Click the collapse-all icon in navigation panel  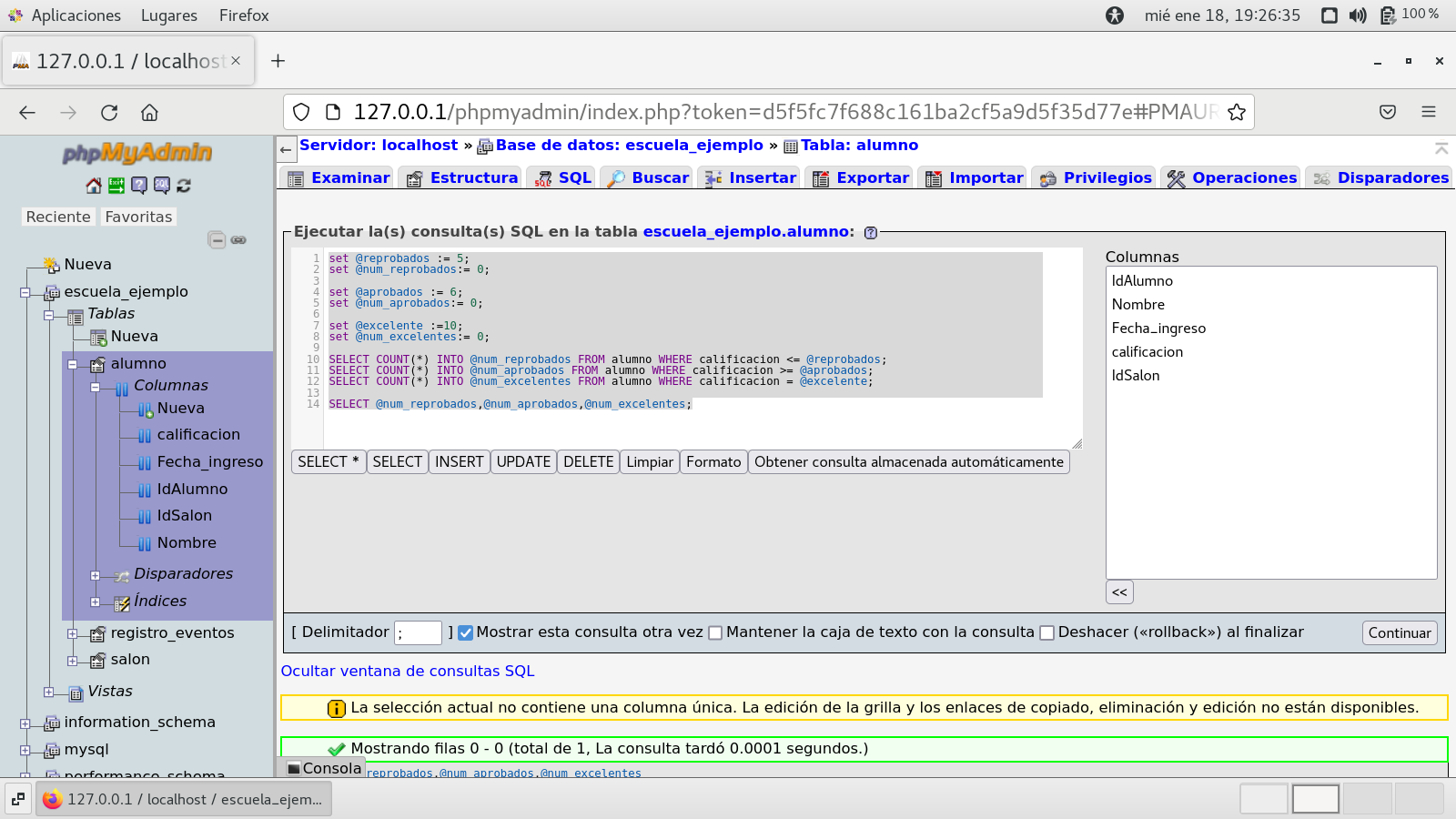pos(217,240)
